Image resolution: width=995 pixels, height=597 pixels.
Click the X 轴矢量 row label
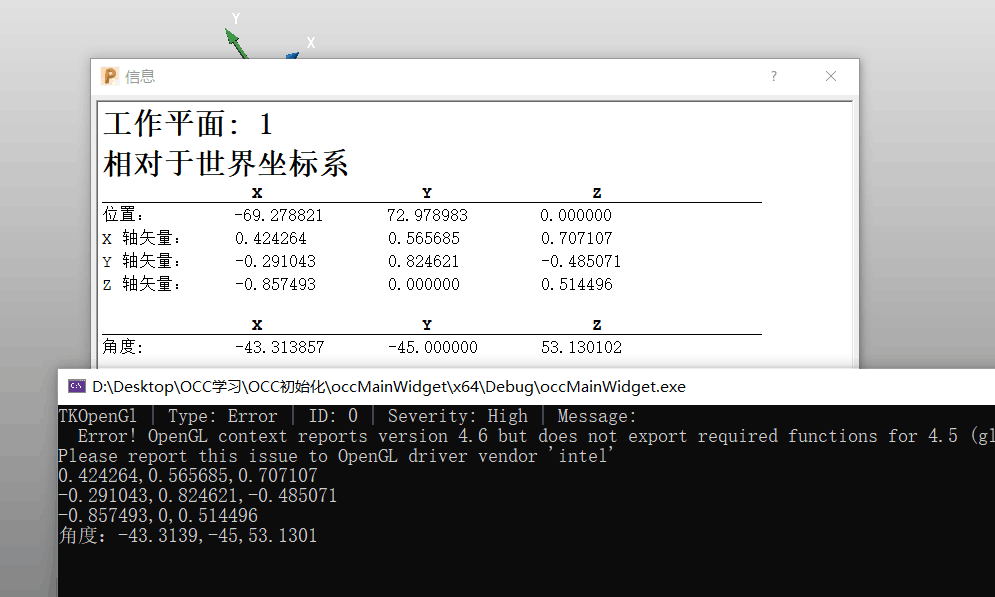pos(139,238)
